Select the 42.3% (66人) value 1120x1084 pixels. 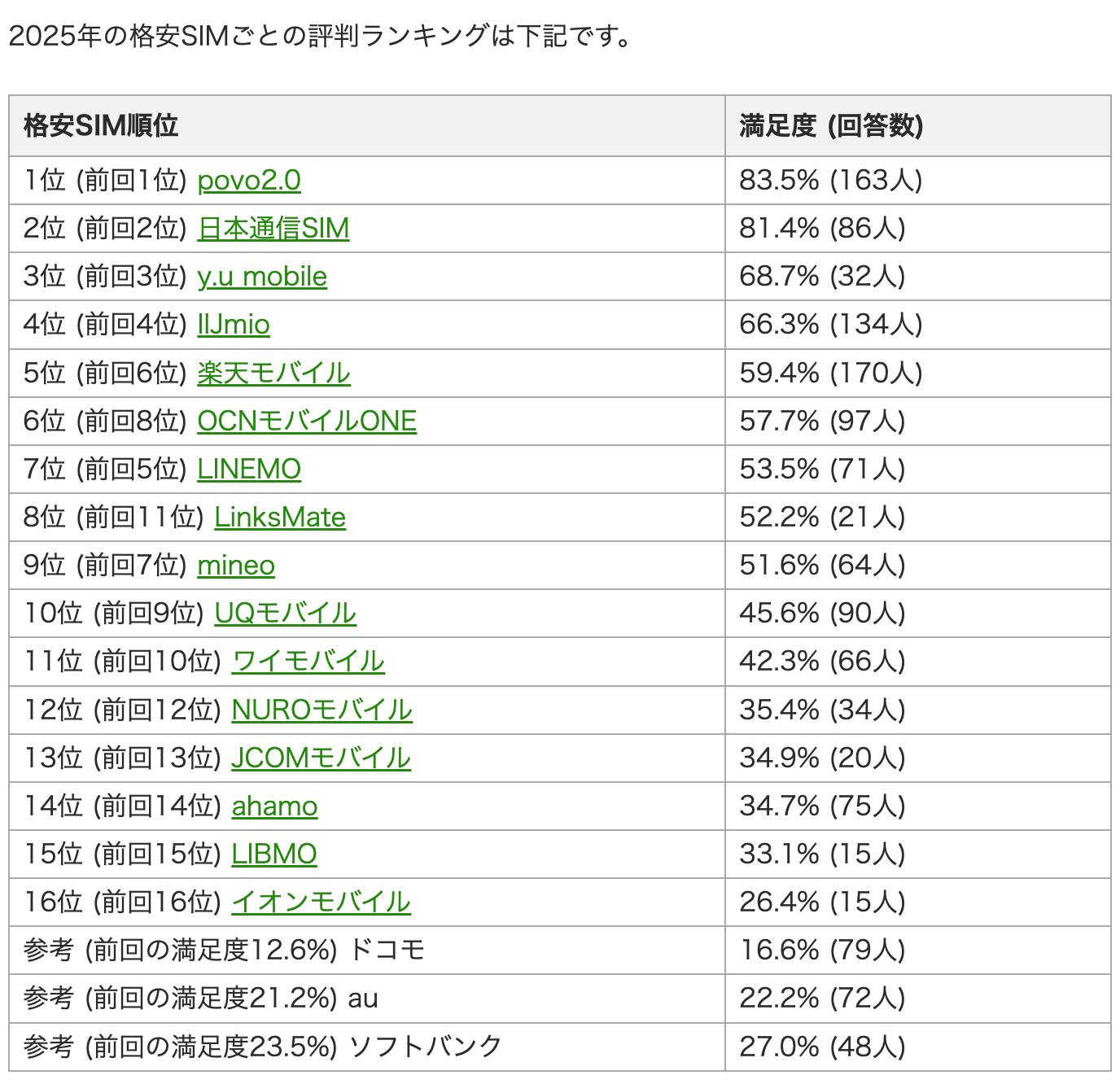822,661
